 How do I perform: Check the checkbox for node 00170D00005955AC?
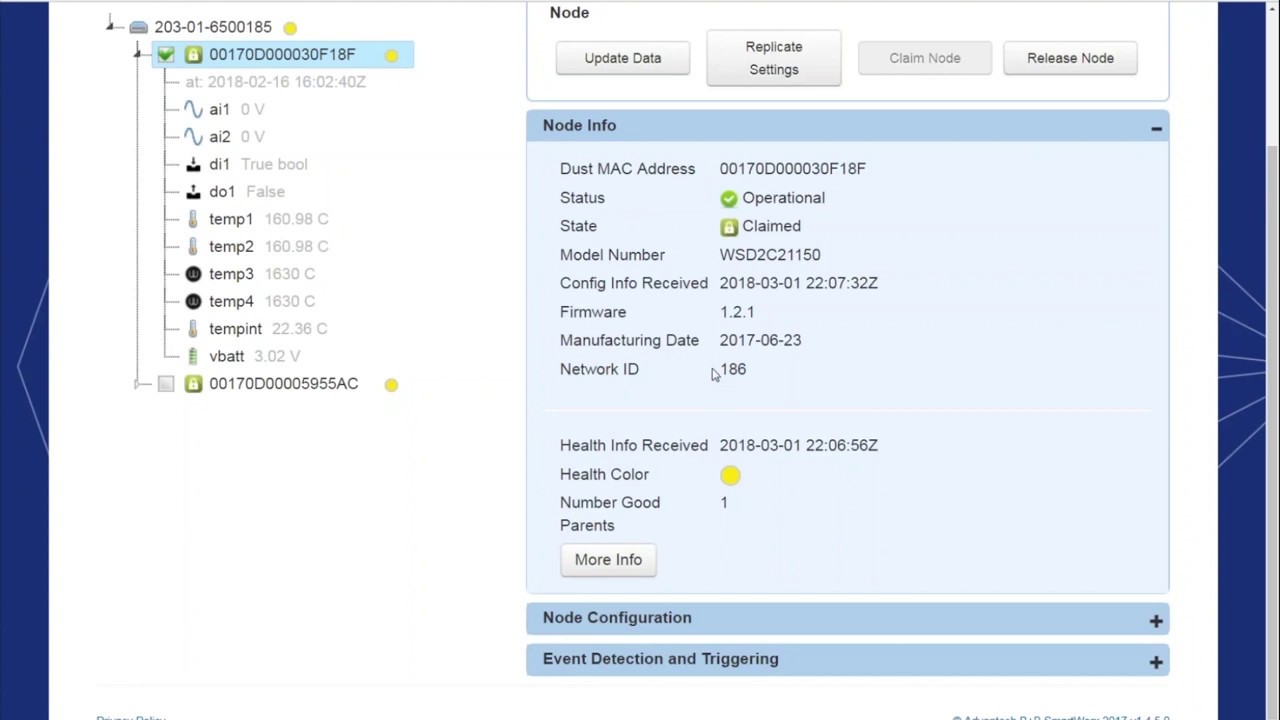[x=166, y=384]
